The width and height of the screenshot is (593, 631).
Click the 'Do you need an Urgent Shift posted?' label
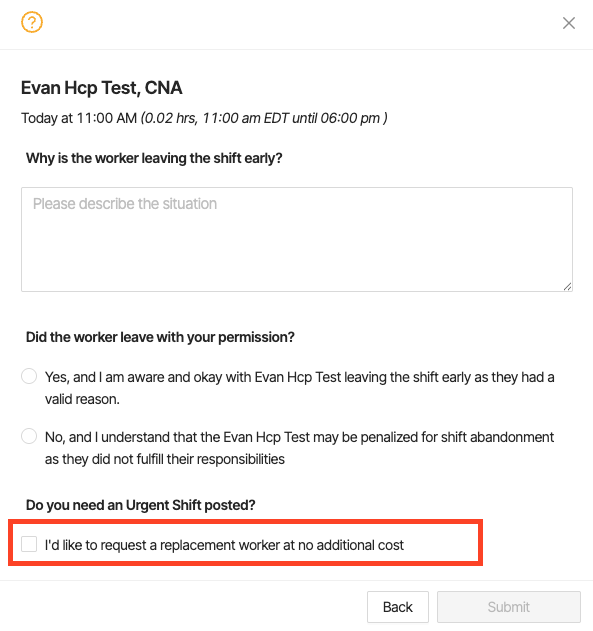click(x=140, y=505)
